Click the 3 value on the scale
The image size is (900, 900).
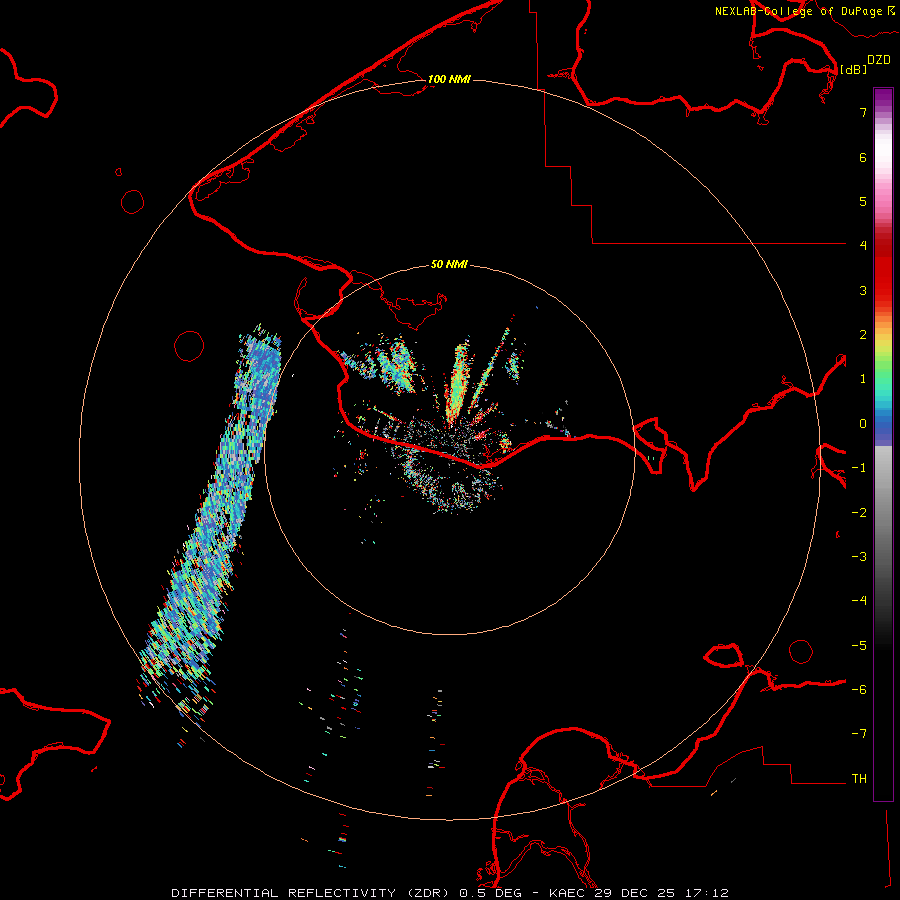click(x=863, y=290)
